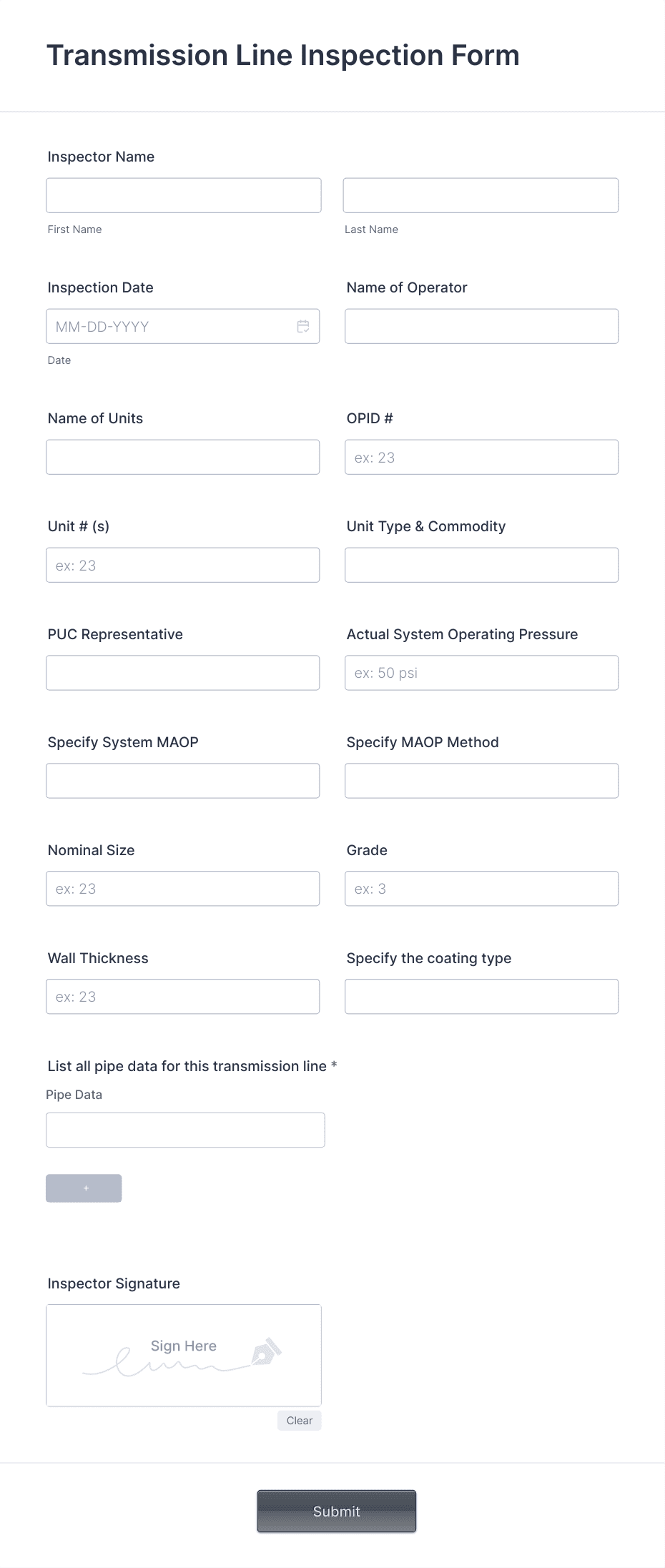
Task: Click the Specify System MAOP input
Action: pyautogui.click(x=183, y=780)
